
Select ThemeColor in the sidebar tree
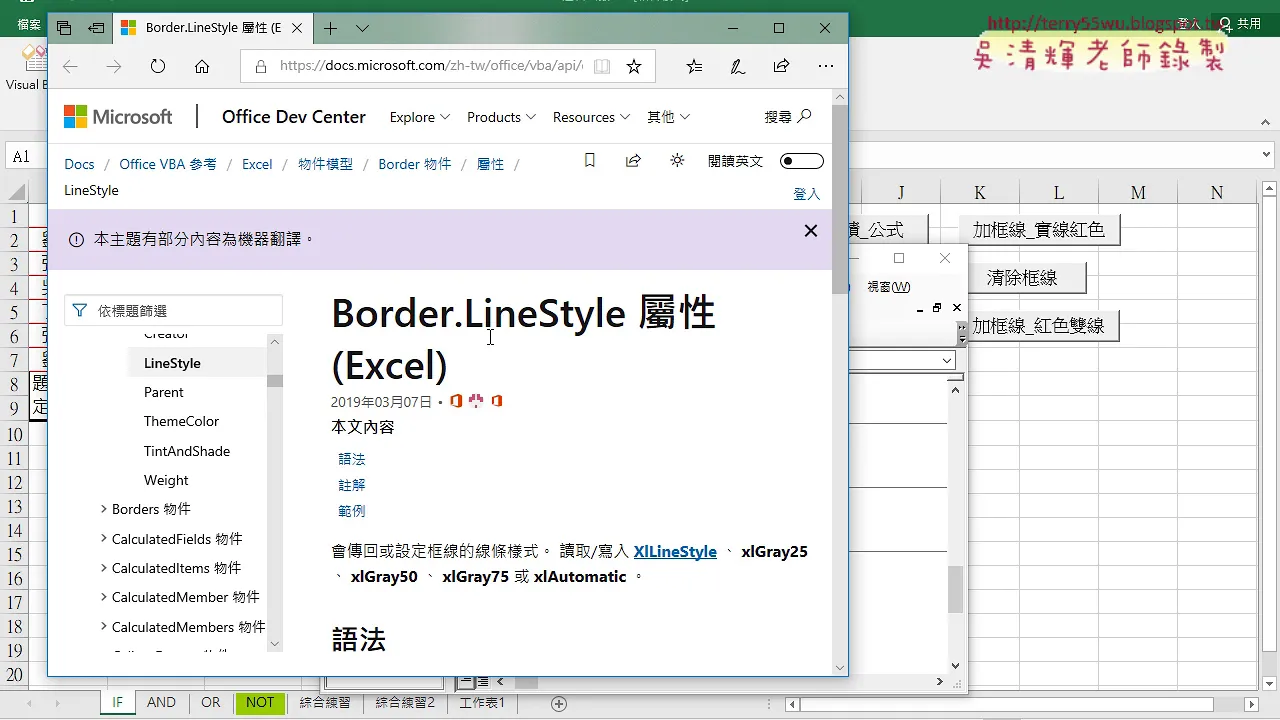click(181, 421)
